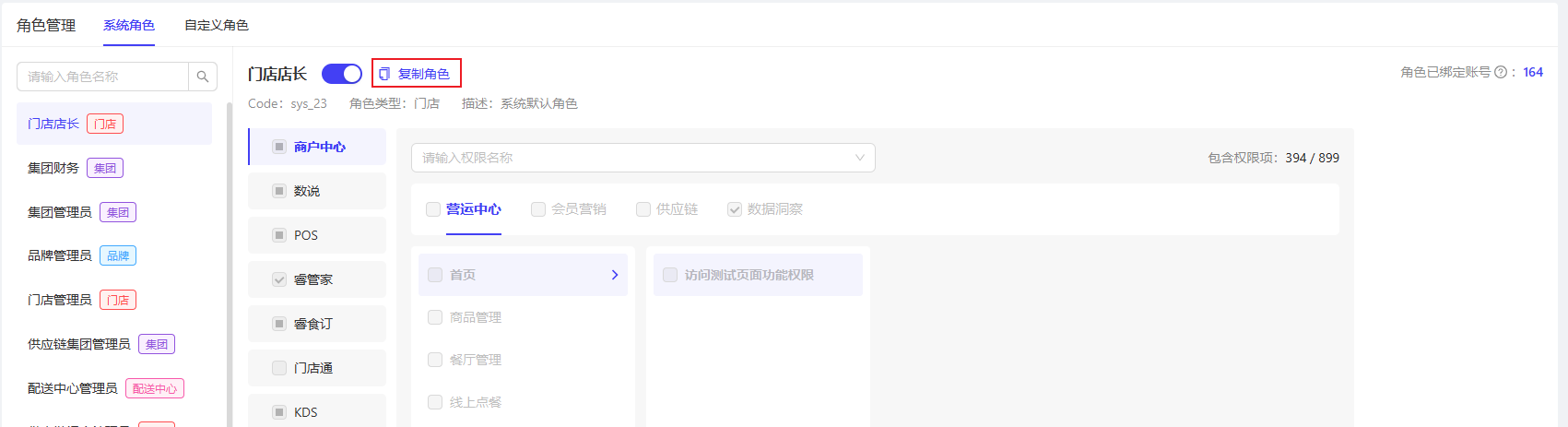Click the search magnifier icon for role name
Image resolution: width=1568 pixels, height=427 pixels.
click(203, 77)
